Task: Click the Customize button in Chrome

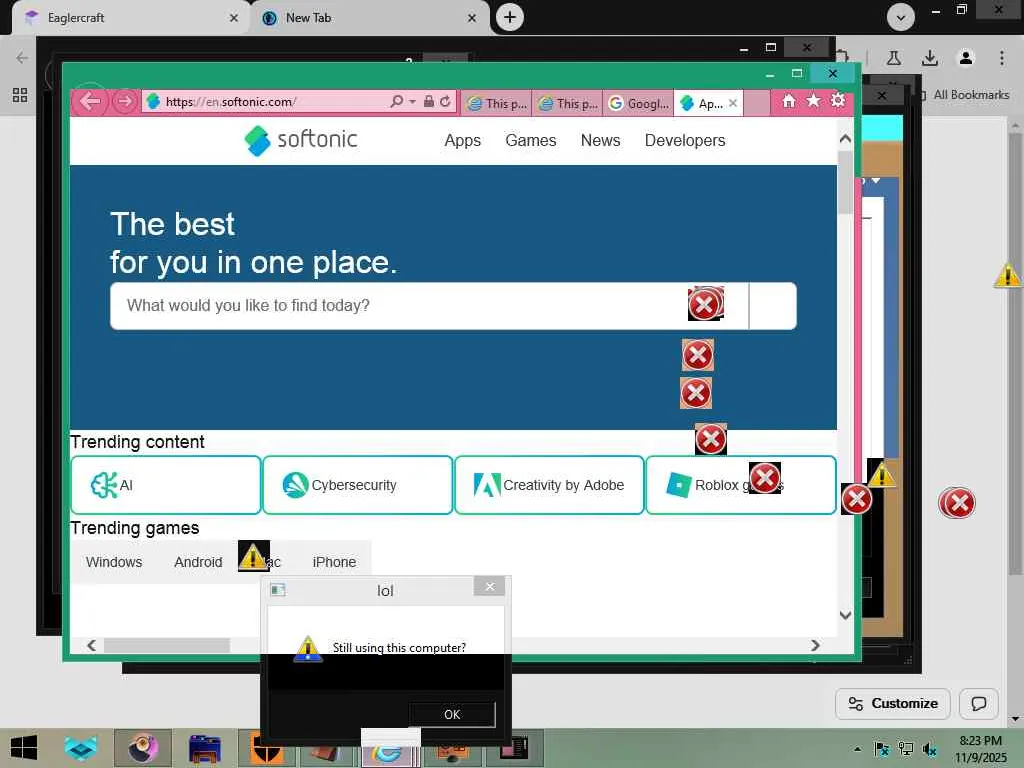Action: click(x=893, y=703)
